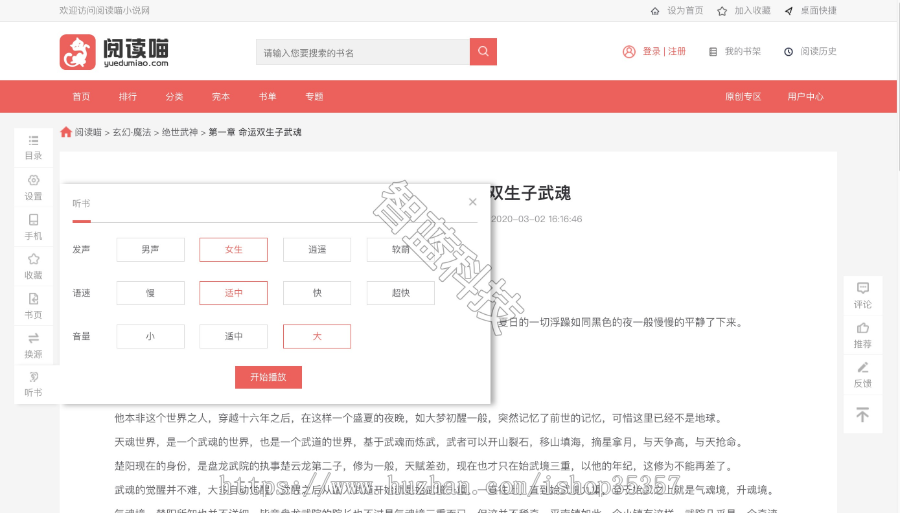This screenshot has height=513, width=900.
Task: Set volume to 适中
Action: 234,336
